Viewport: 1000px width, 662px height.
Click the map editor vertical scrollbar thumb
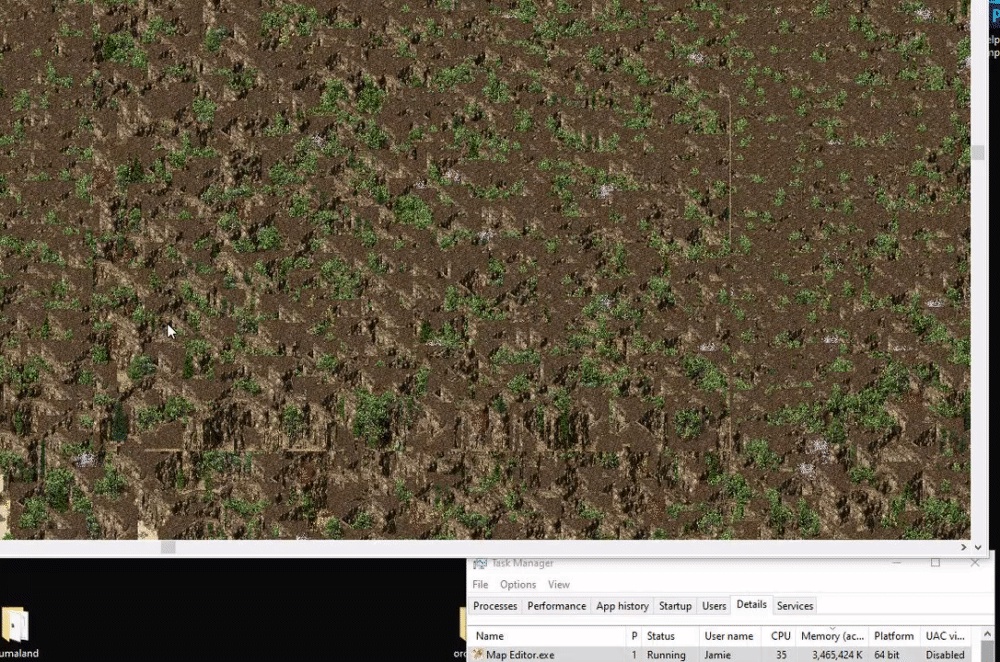point(978,153)
